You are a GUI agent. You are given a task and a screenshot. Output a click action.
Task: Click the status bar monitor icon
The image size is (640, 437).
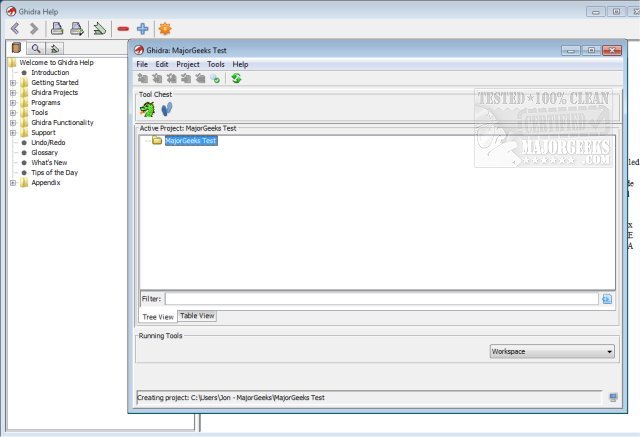pyautogui.click(x=613, y=397)
